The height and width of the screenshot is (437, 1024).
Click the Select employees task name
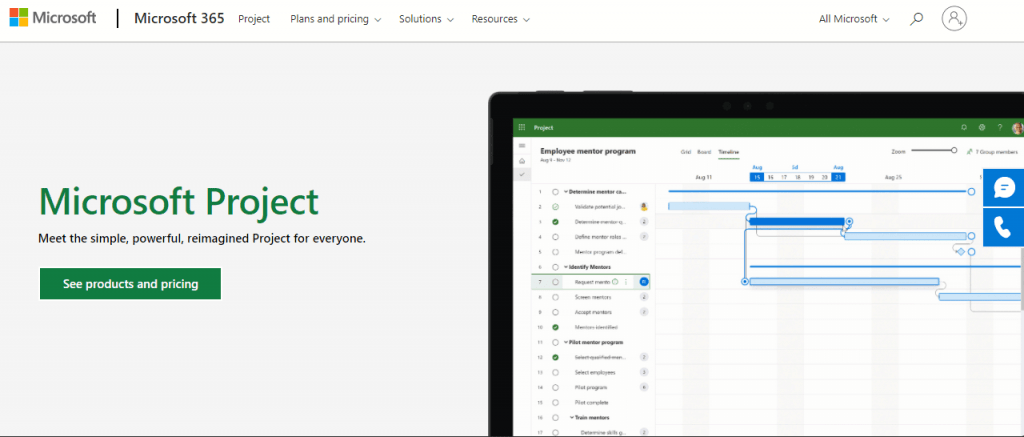click(595, 372)
